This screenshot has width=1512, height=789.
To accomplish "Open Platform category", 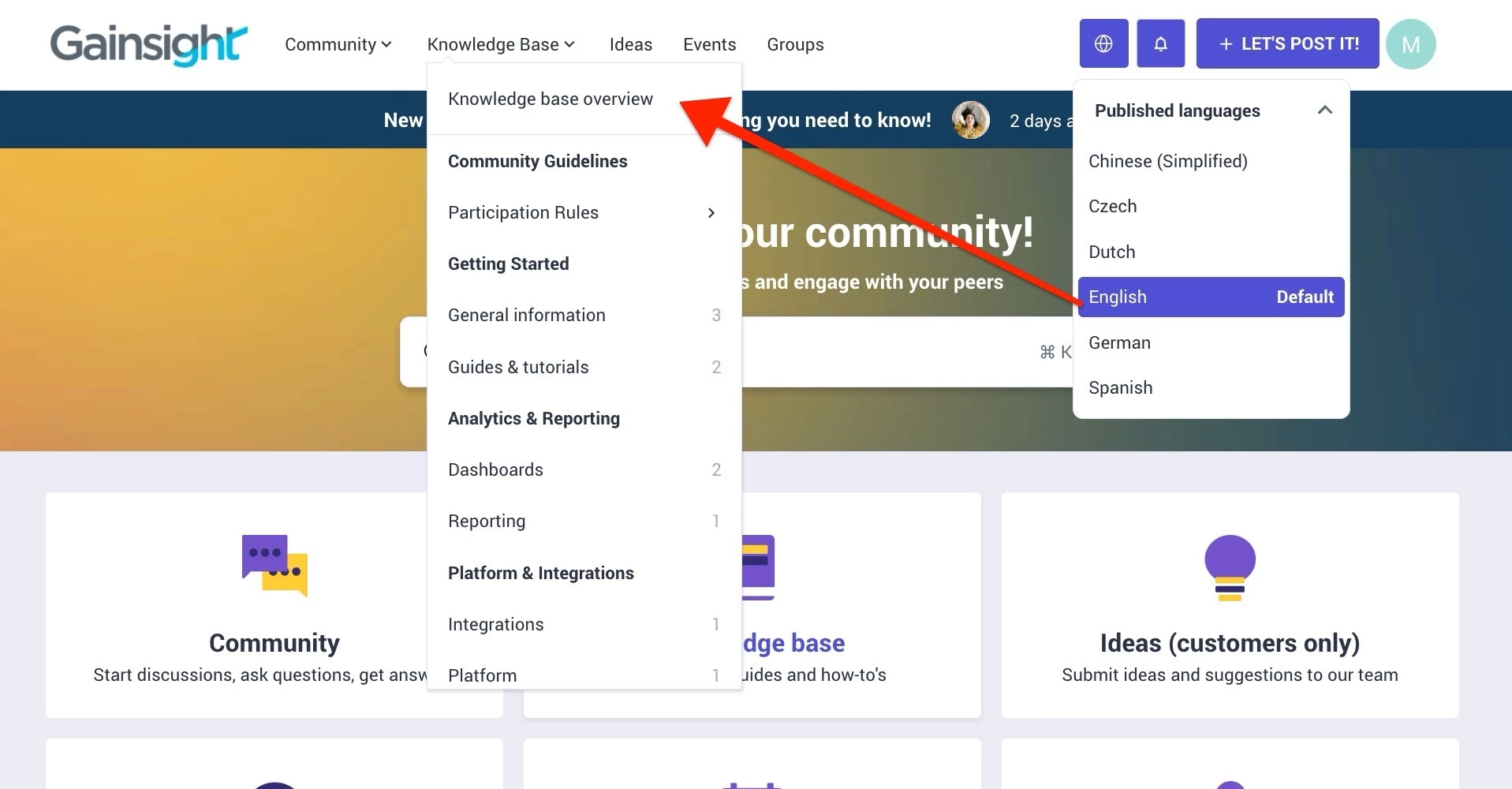I will click(584, 675).
